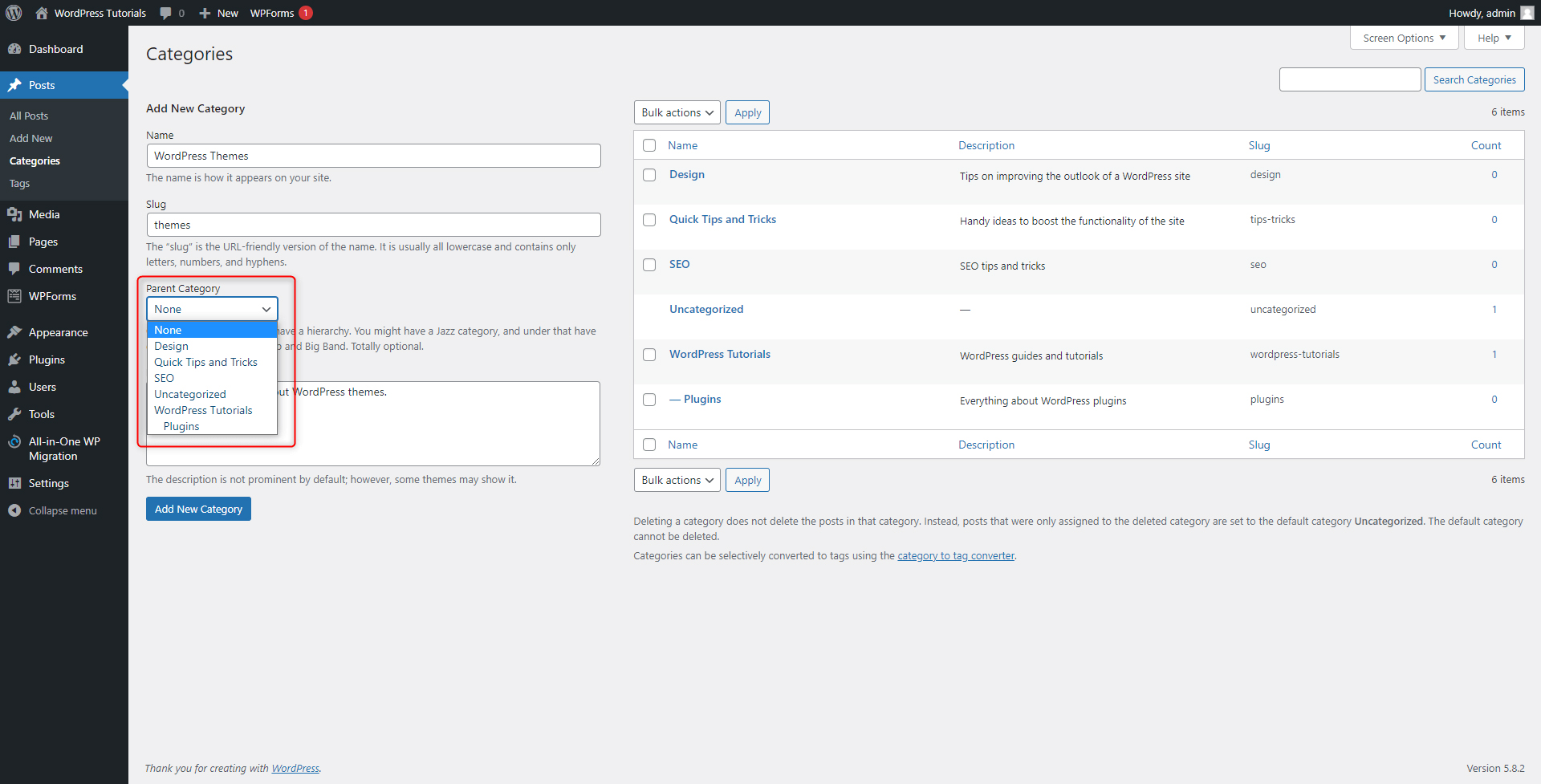
Task: Choose WordPress Tutorials in Parent Category list
Action: pyautogui.click(x=212, y=410)
